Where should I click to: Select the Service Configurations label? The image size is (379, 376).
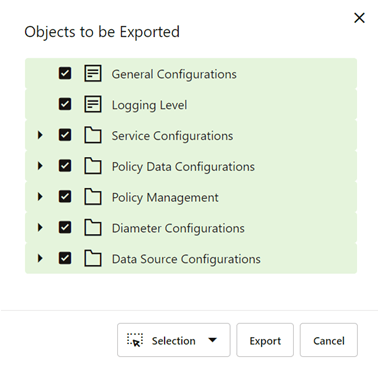tap(172, 136)
